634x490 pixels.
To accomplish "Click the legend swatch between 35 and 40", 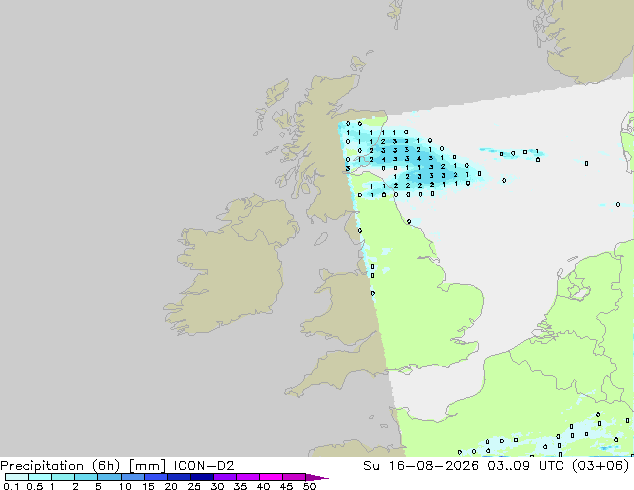I will tap(247, 477).
